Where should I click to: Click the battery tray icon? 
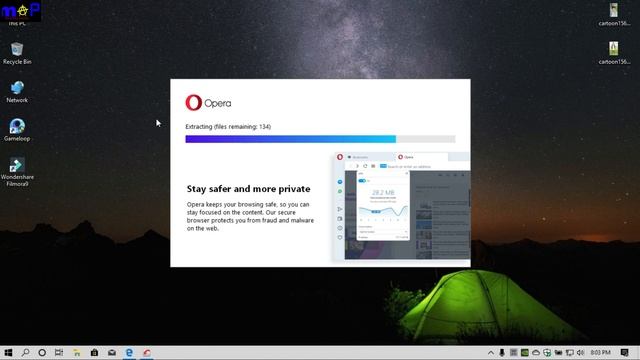[x=558, y=353]
